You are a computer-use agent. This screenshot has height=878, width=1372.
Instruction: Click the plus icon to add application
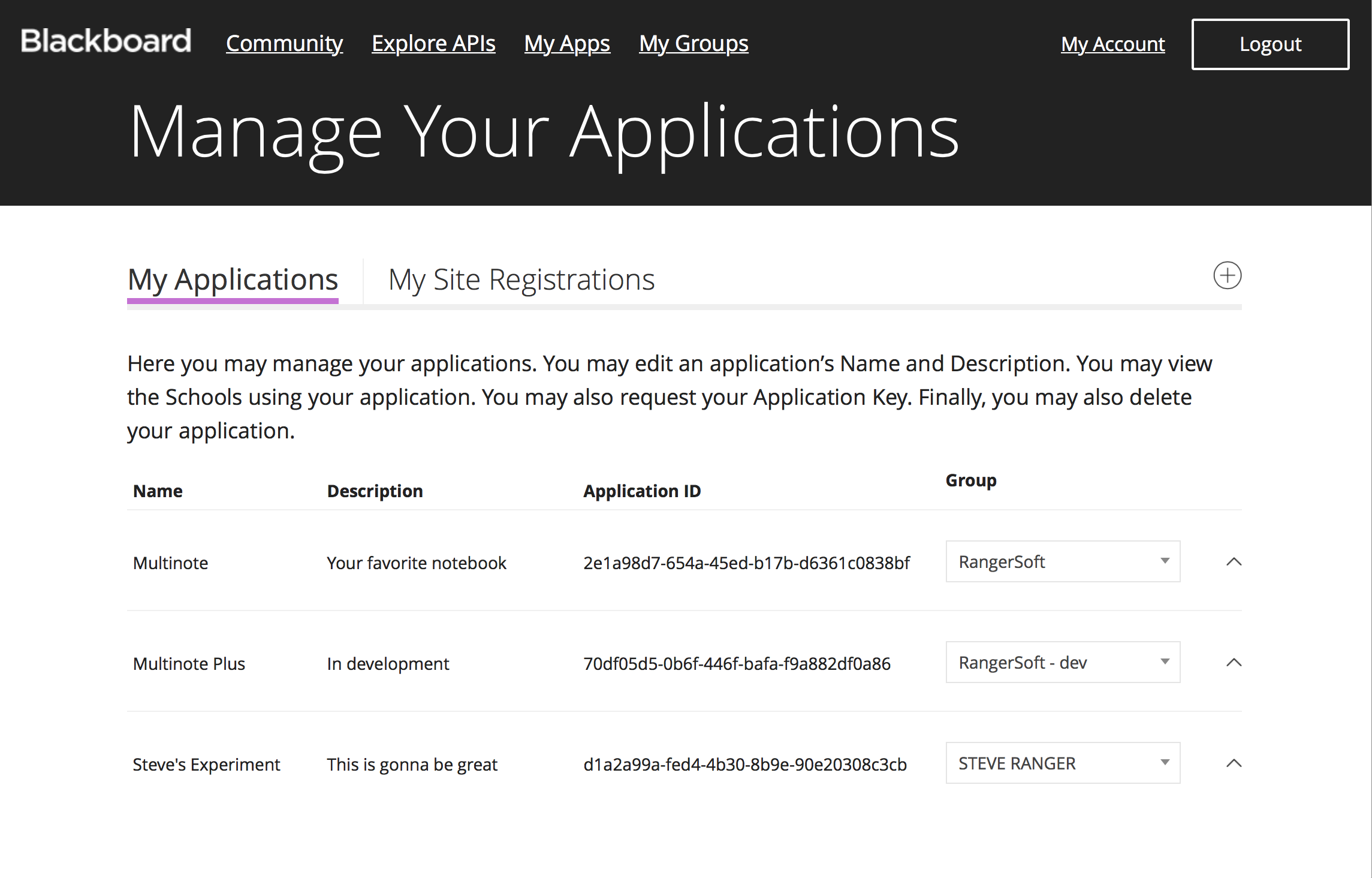tap(1227, 275)
